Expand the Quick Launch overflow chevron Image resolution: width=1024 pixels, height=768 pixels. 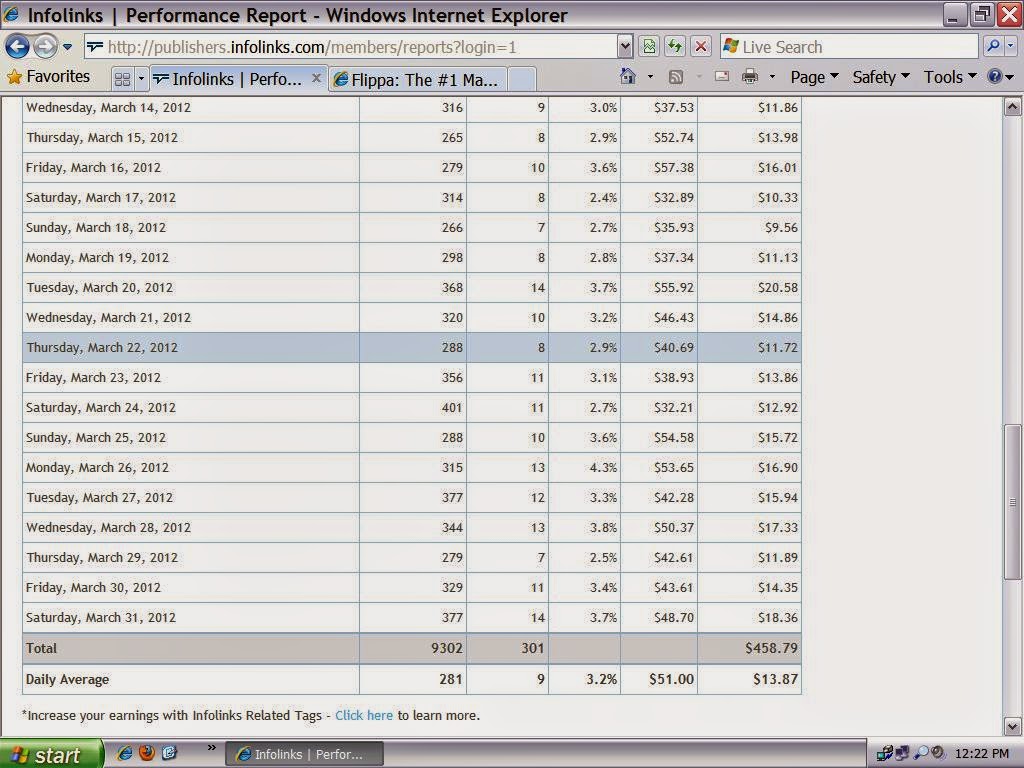[212, 748]
